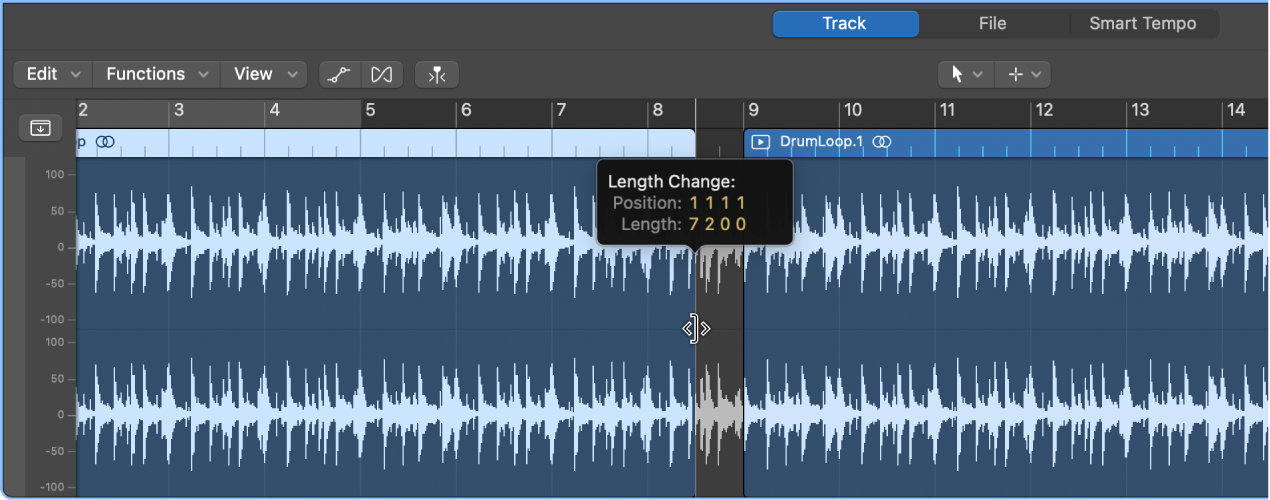This screenshot has height=500, width=1270.
Task: Toggle the Flex editing button
Action: pos(381,74)
